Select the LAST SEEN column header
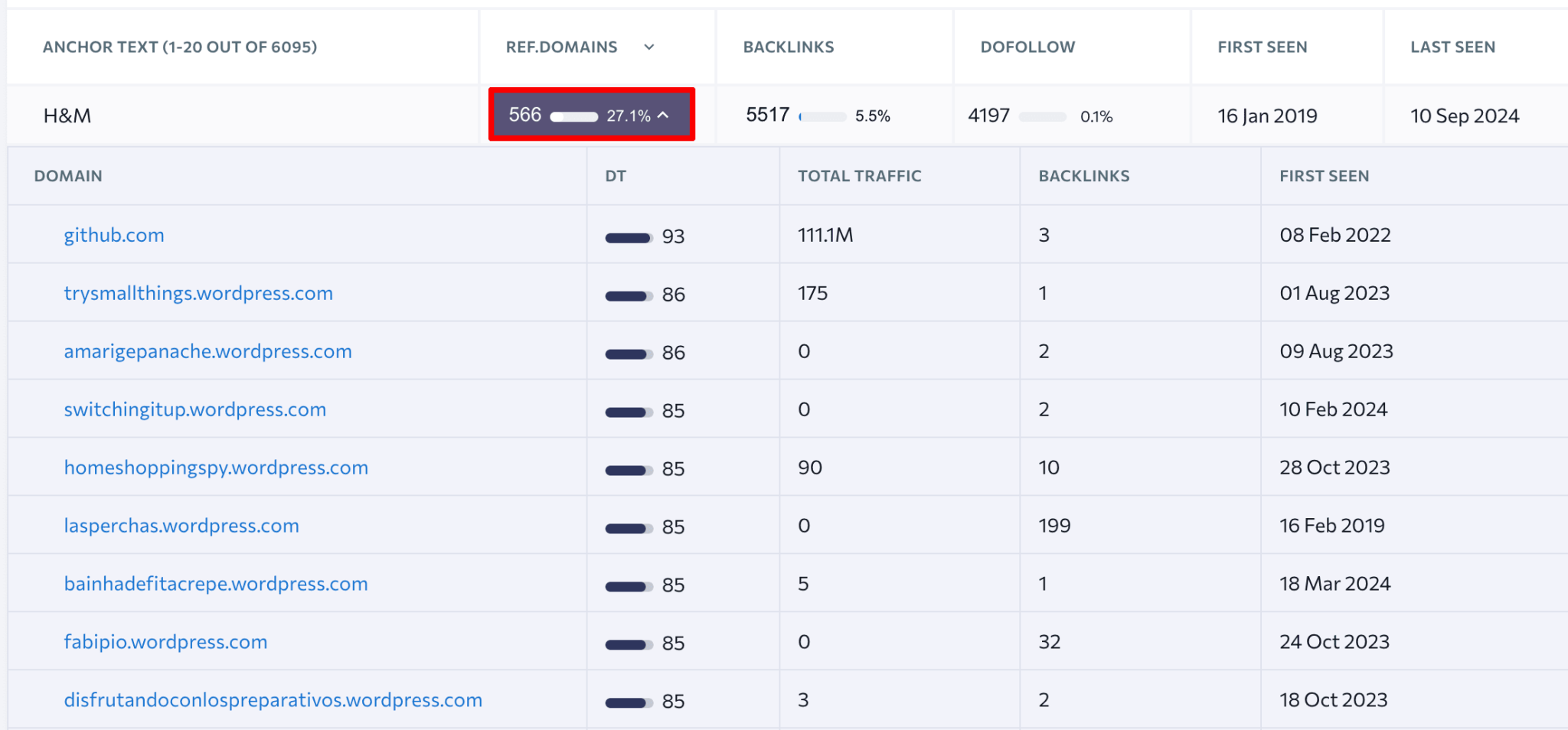1568x730 pixels. point(1452,47)
